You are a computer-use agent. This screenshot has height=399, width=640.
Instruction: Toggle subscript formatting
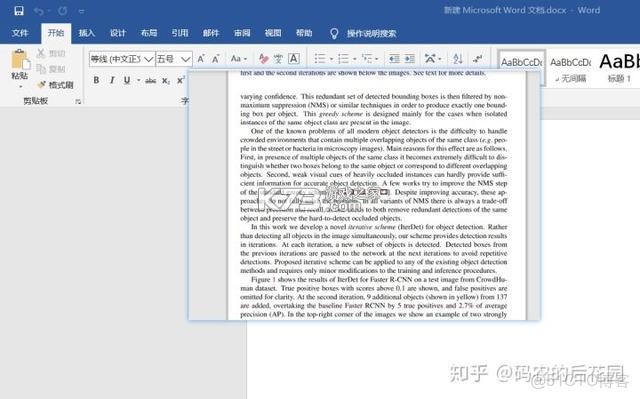165,81
